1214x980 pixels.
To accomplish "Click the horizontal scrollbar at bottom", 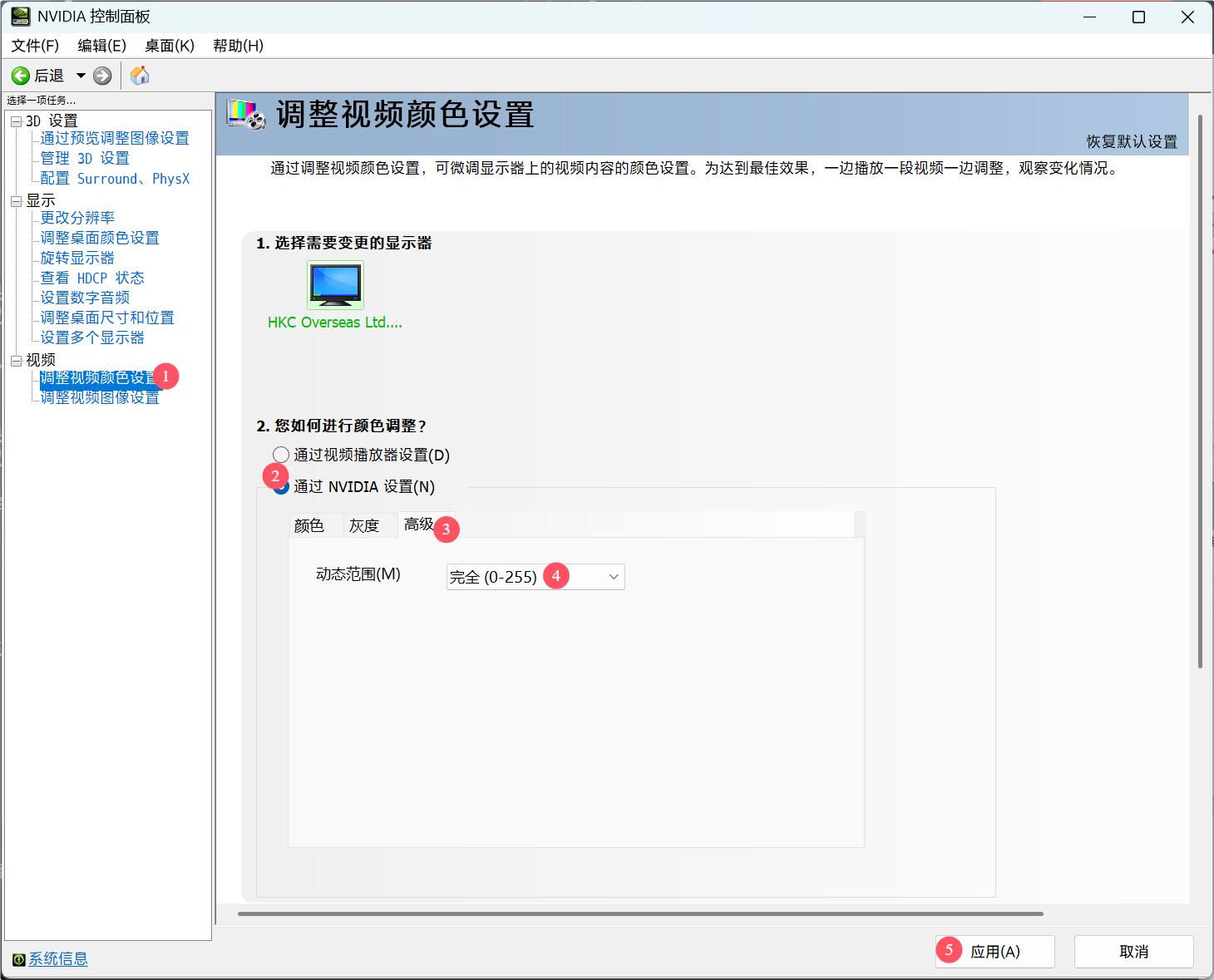I will click(640, 914).
